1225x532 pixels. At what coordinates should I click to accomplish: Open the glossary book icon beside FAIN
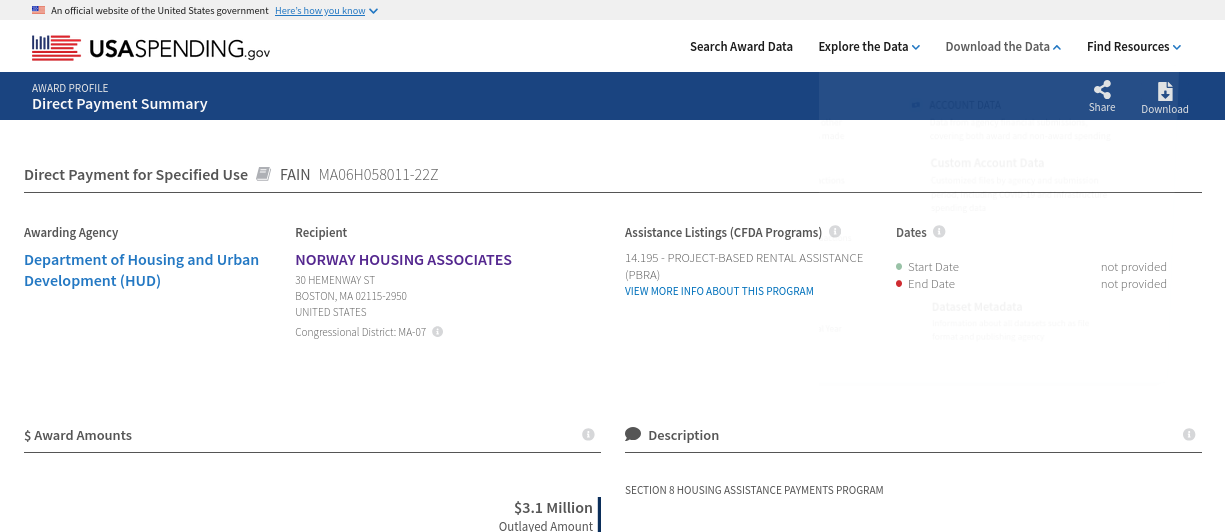[x=264, y=174]
